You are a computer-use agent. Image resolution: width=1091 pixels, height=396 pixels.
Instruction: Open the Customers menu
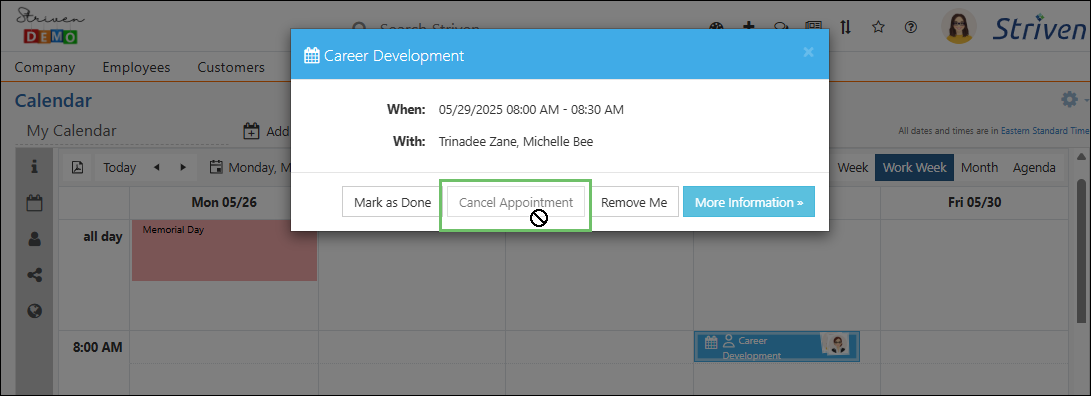tap(231, 68)
